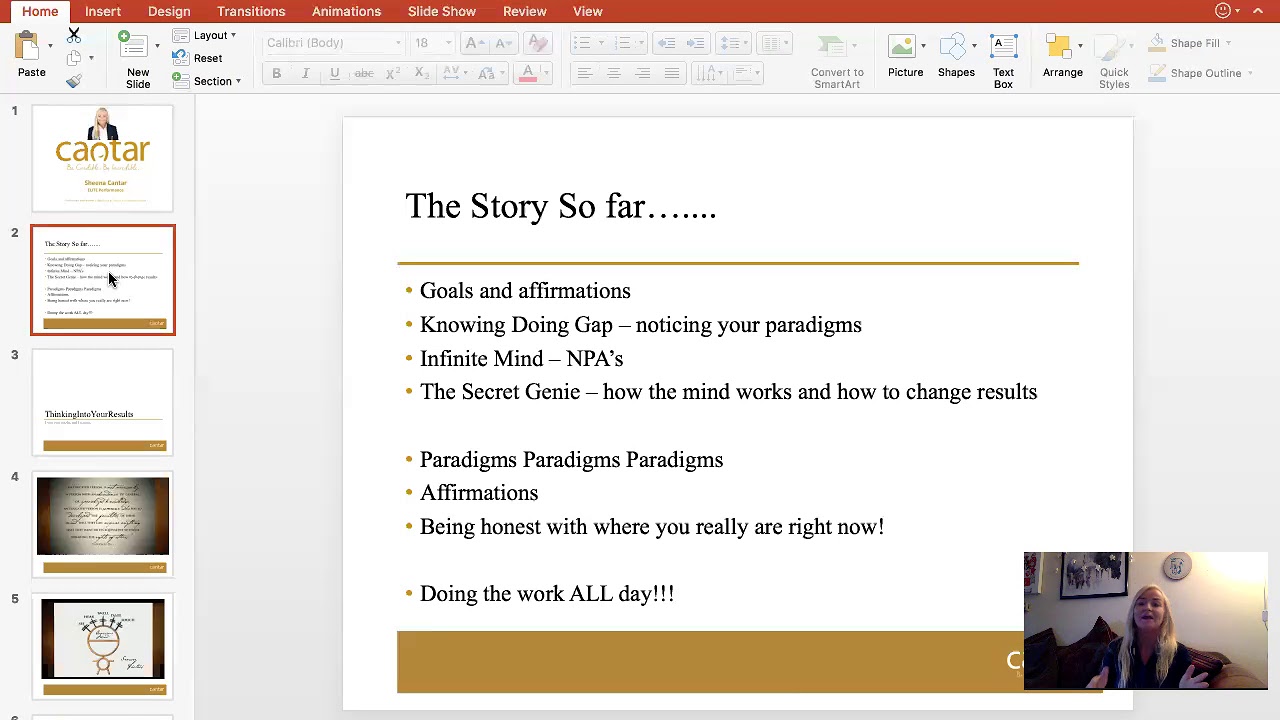Apply subscript formatting
The image size is (1280, 720).
pos(422,73)
